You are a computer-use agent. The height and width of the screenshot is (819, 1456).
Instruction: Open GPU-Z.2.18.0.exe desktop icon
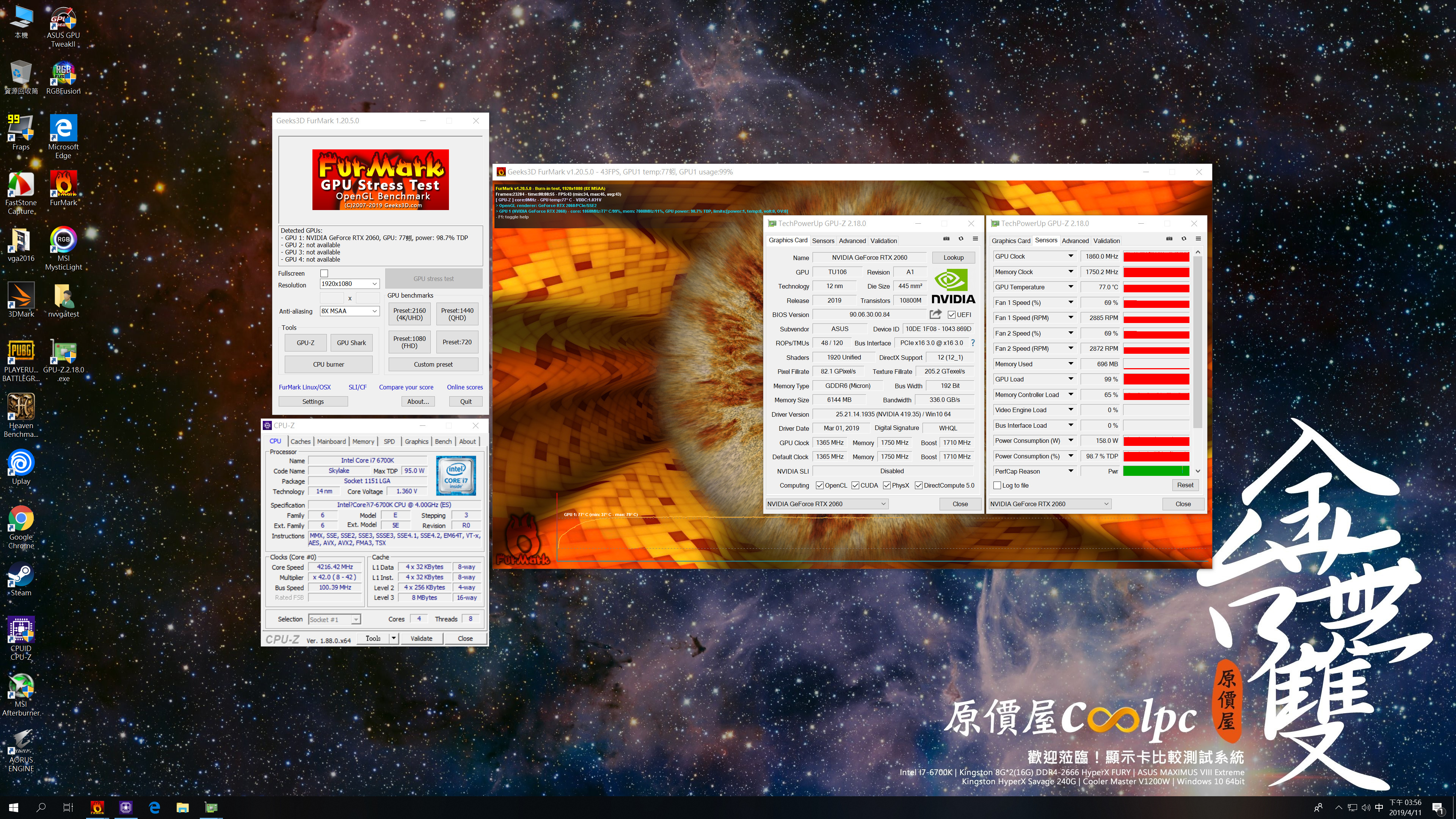click(x=63, y=361)
